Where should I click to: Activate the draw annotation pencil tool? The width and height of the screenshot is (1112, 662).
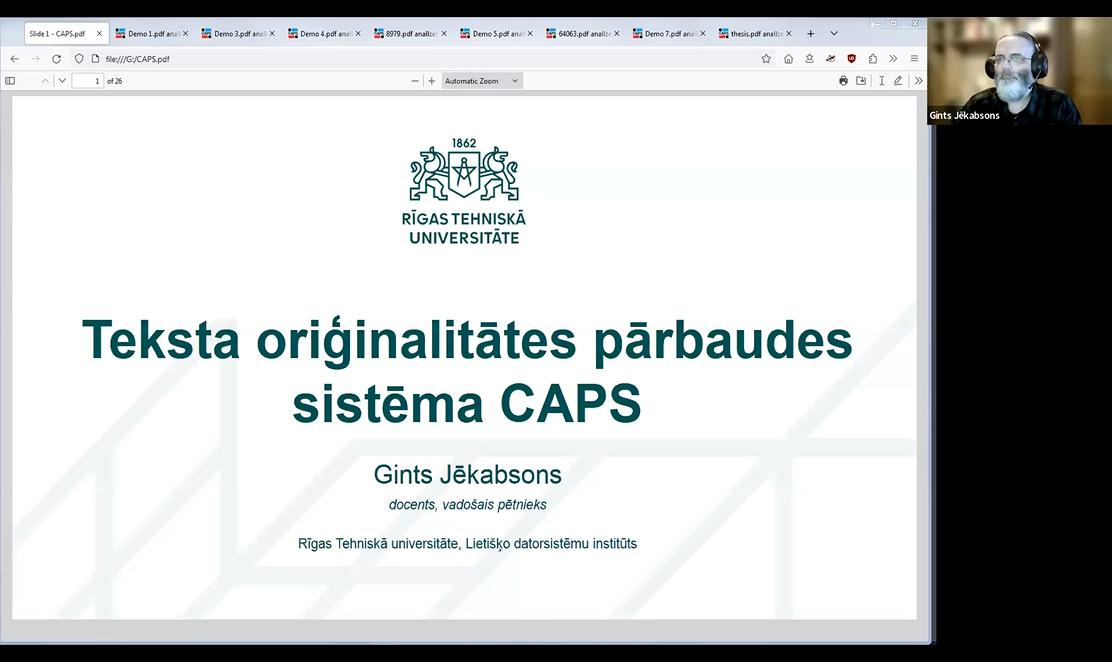click(x=898, y=81)
